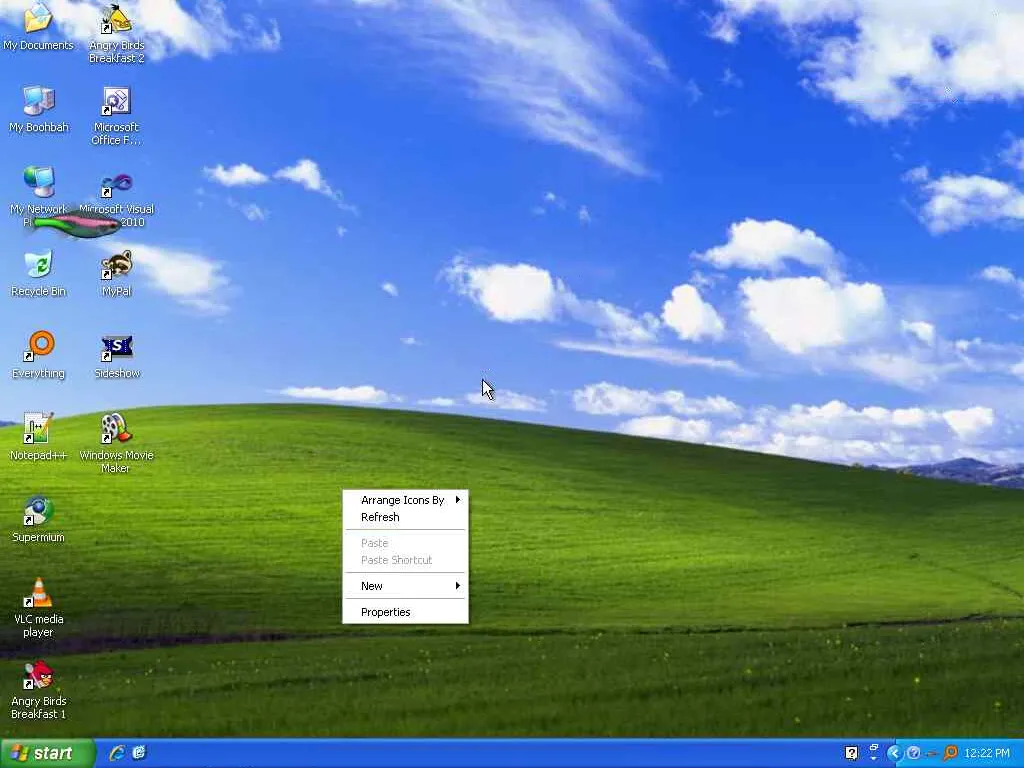Select the Windows Movie Maker shortcut

coord(116,443)
